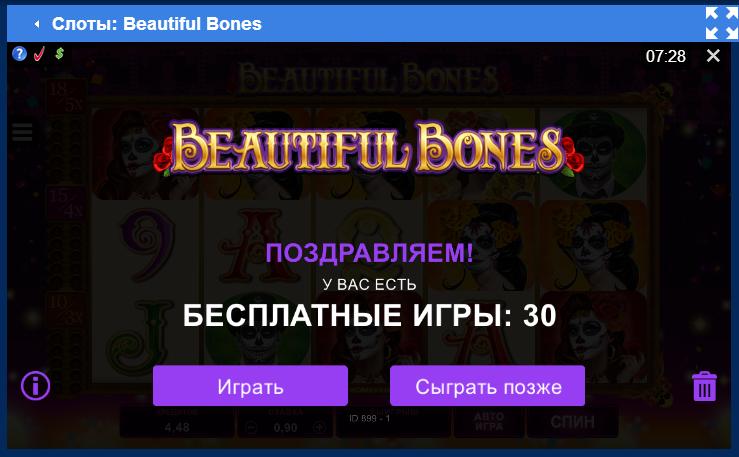Open the blue question mark help icon
739x457 pixels.
pyautogui.click(x=19, y=54)
